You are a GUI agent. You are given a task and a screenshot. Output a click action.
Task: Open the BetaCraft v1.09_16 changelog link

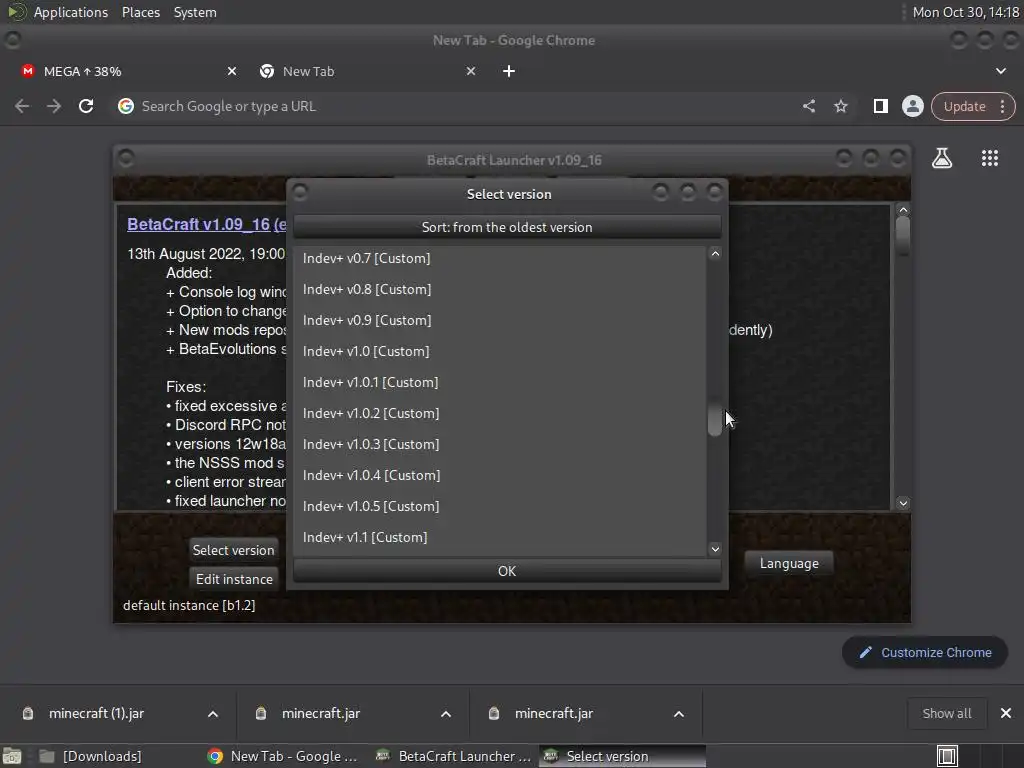(x=206, y=225)
